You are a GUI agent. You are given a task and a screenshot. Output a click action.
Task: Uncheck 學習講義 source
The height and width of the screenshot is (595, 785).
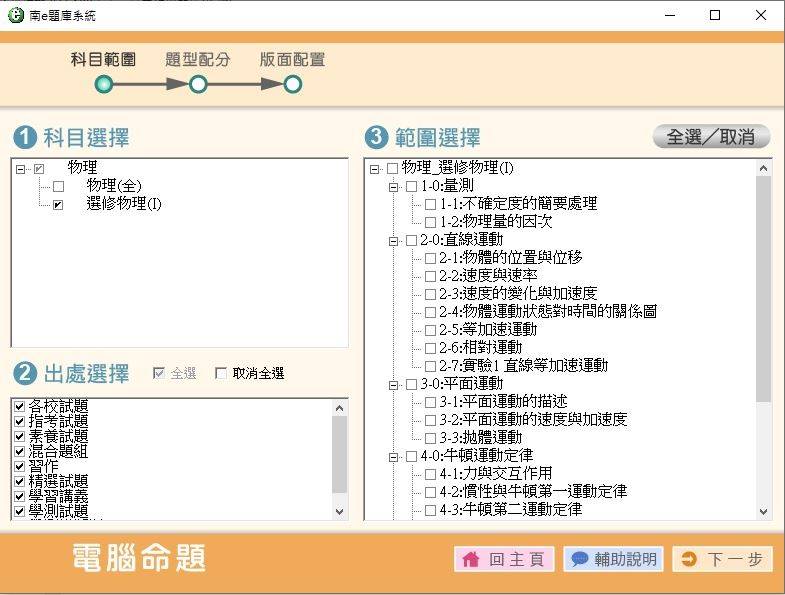[x=20, y=496]
